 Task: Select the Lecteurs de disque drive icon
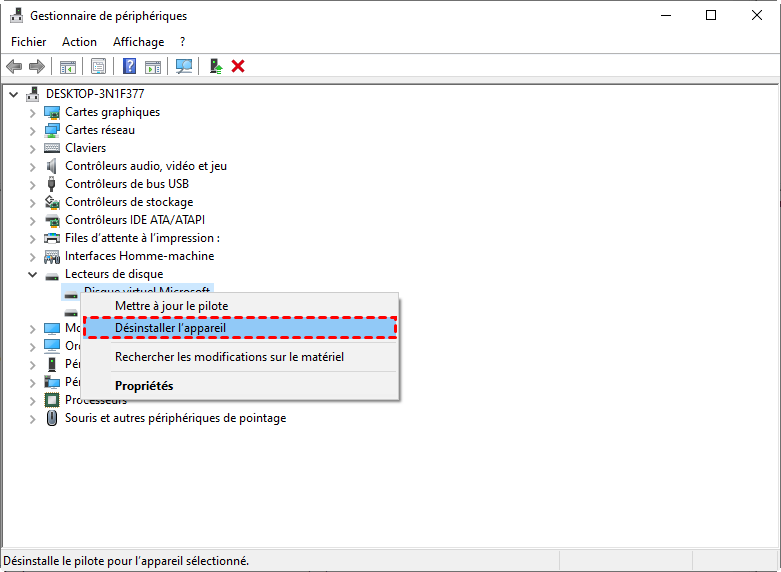(52, 276)
